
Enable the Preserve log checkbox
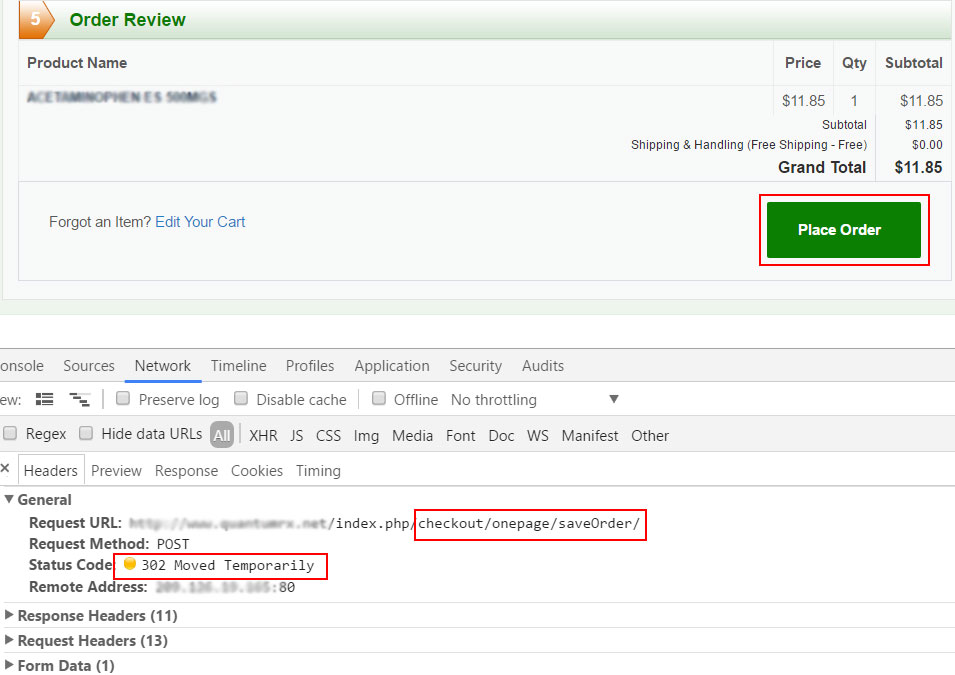coord(123,399)
